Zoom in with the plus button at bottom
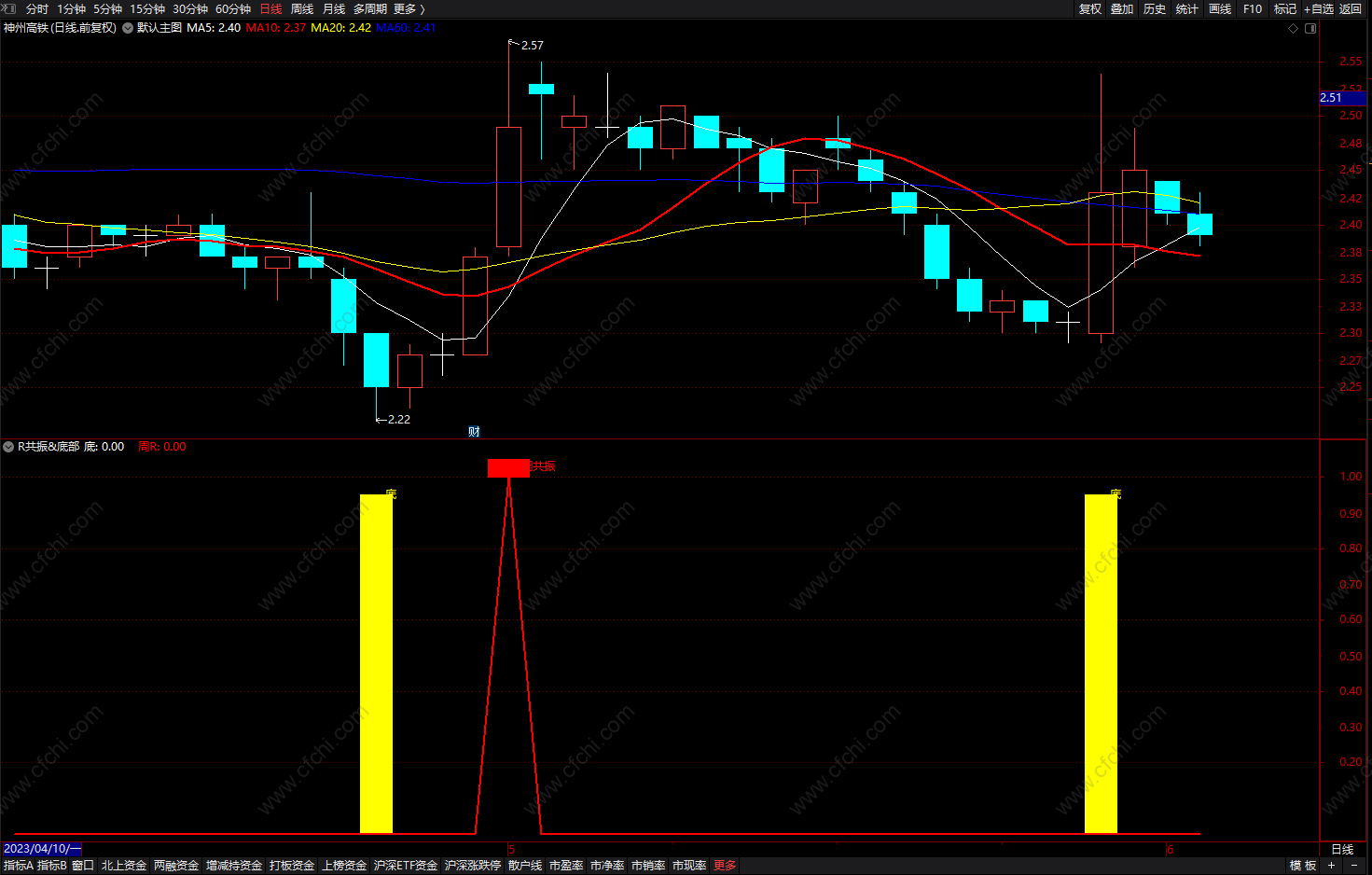1372x875 pixels. [1332, 866]
